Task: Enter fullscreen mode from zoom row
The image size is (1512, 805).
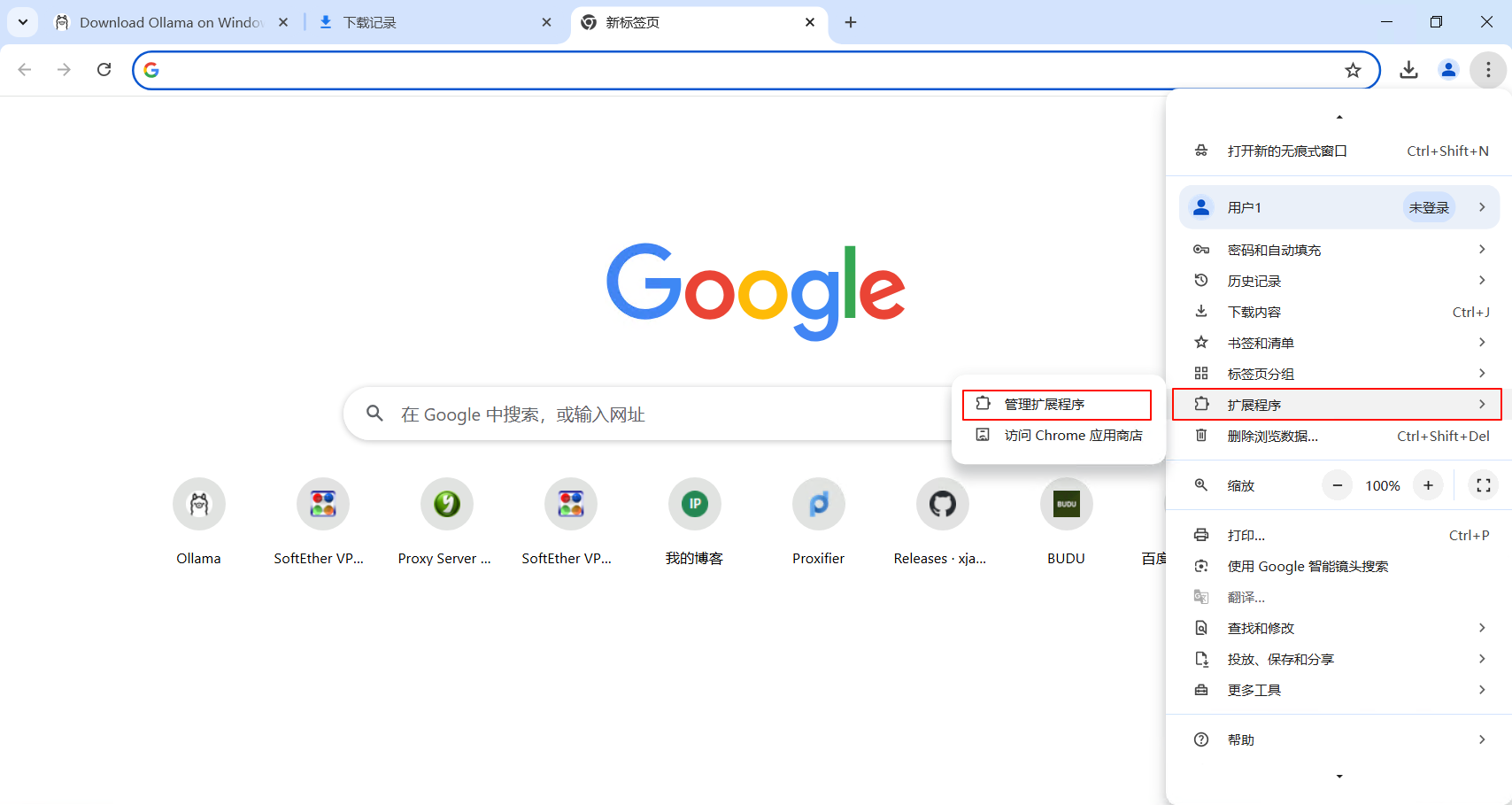Action: pos(1484,485)
